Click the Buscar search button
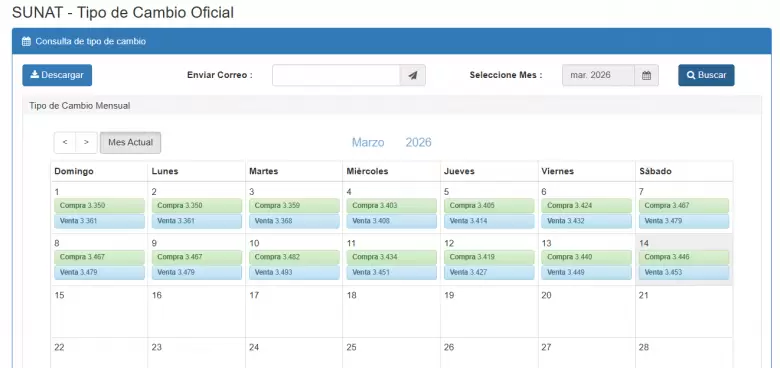This screenshot has width=780, height=368. [706, 75]
